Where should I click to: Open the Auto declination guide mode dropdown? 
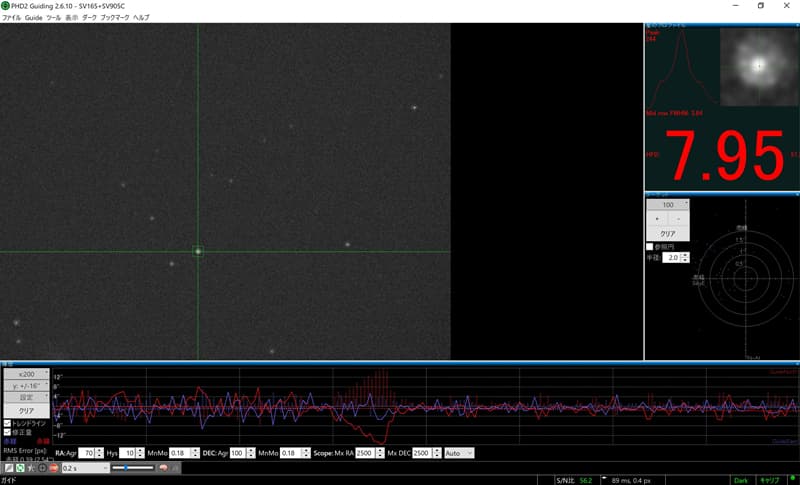(459, 453)
